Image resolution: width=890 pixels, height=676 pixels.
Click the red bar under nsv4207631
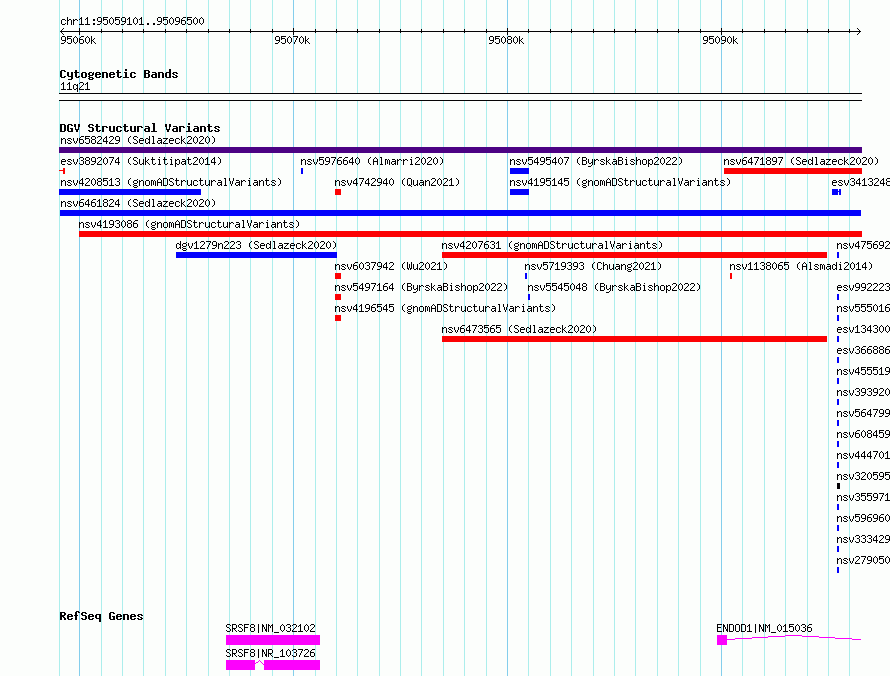pyautogui.click(x=635, y=255)
